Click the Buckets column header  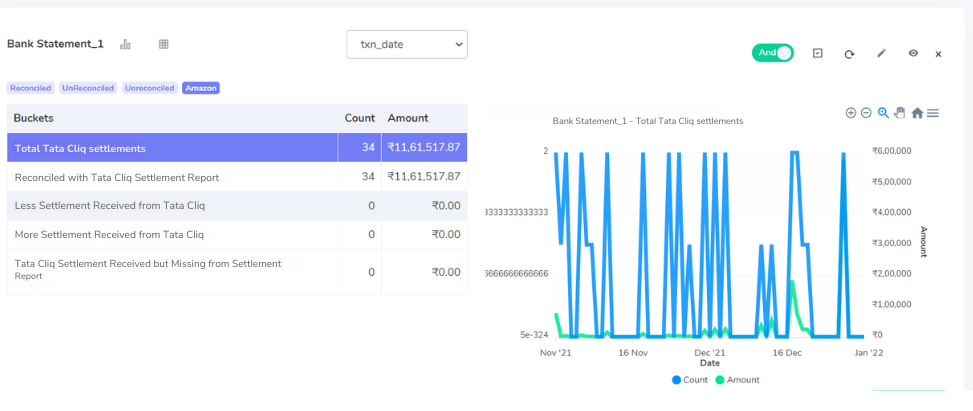(34, 118)
